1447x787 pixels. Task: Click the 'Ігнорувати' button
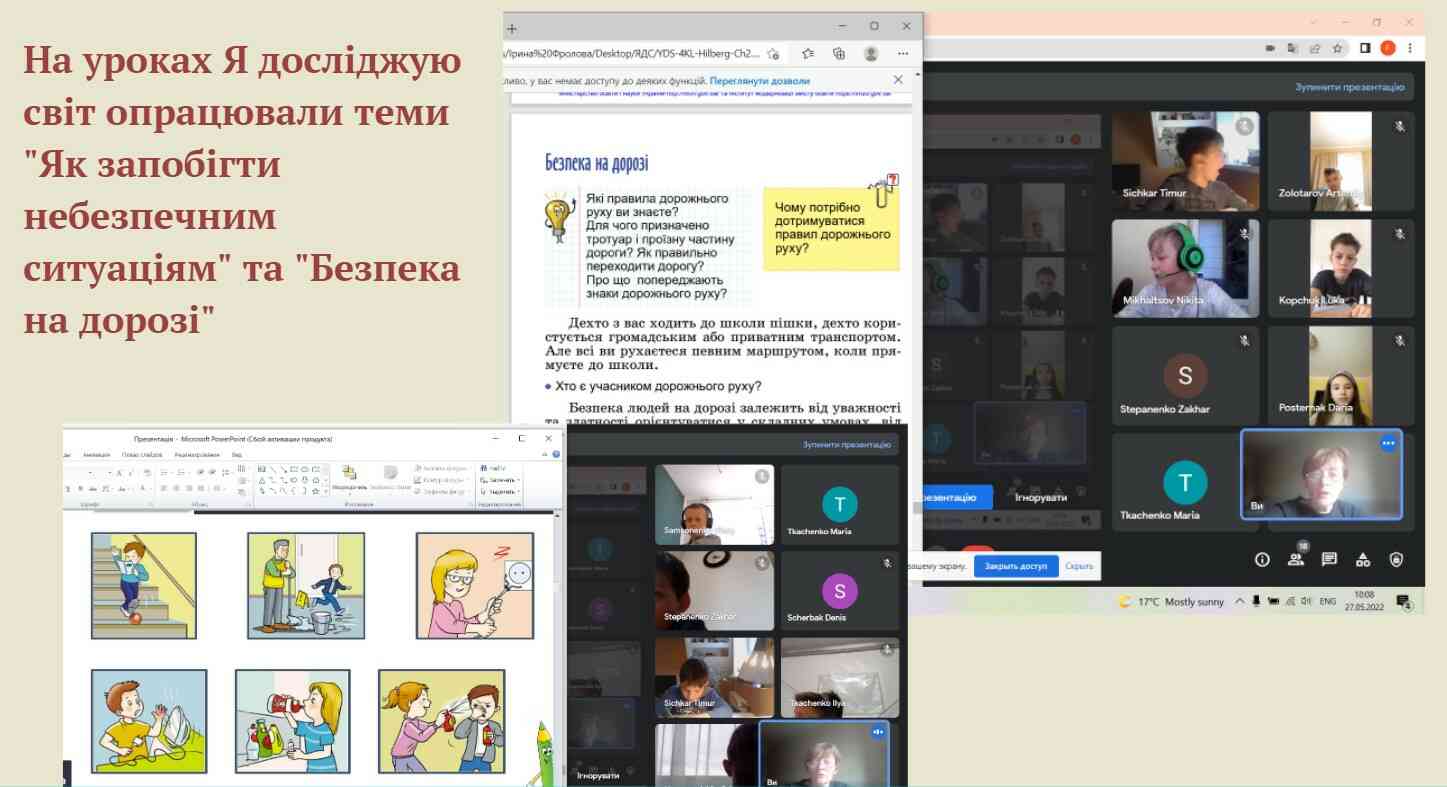pos(1040,497)
